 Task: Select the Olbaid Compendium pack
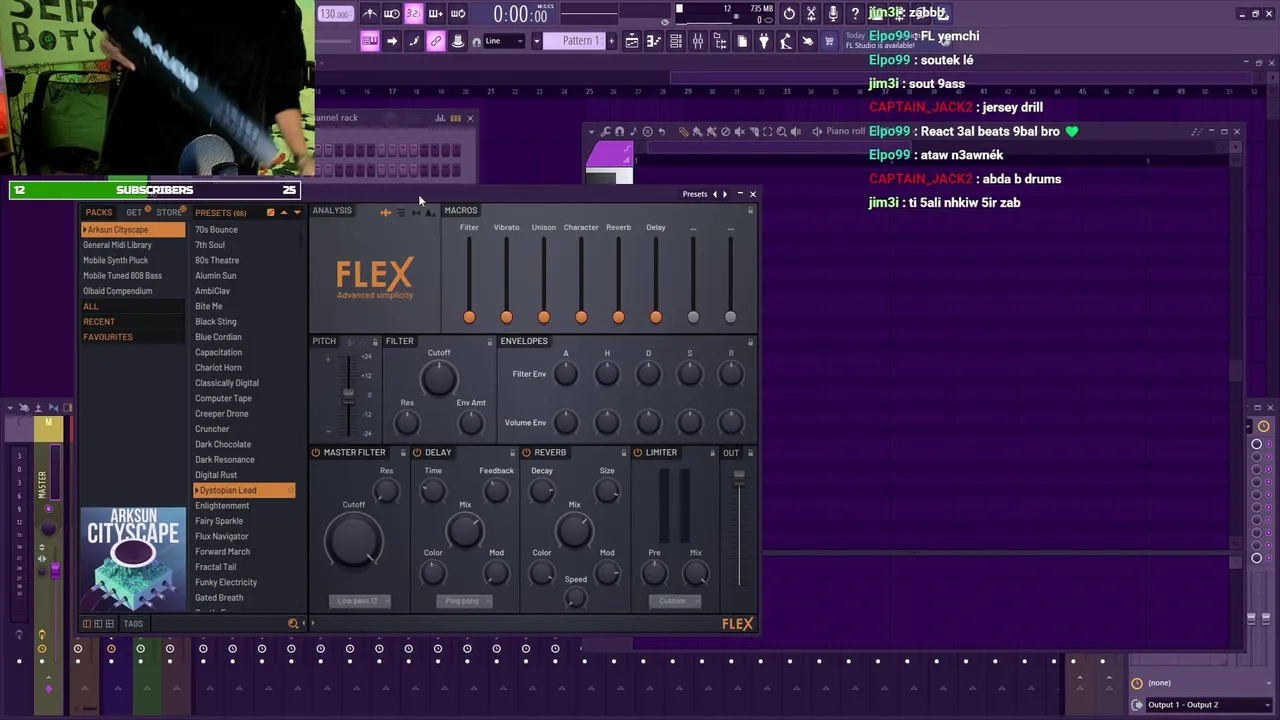[118, 291]
